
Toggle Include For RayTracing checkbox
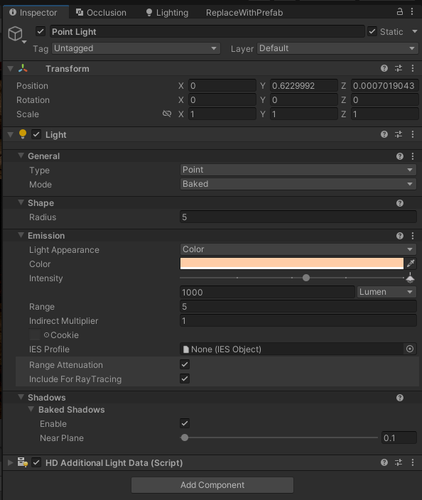point(185,379)
